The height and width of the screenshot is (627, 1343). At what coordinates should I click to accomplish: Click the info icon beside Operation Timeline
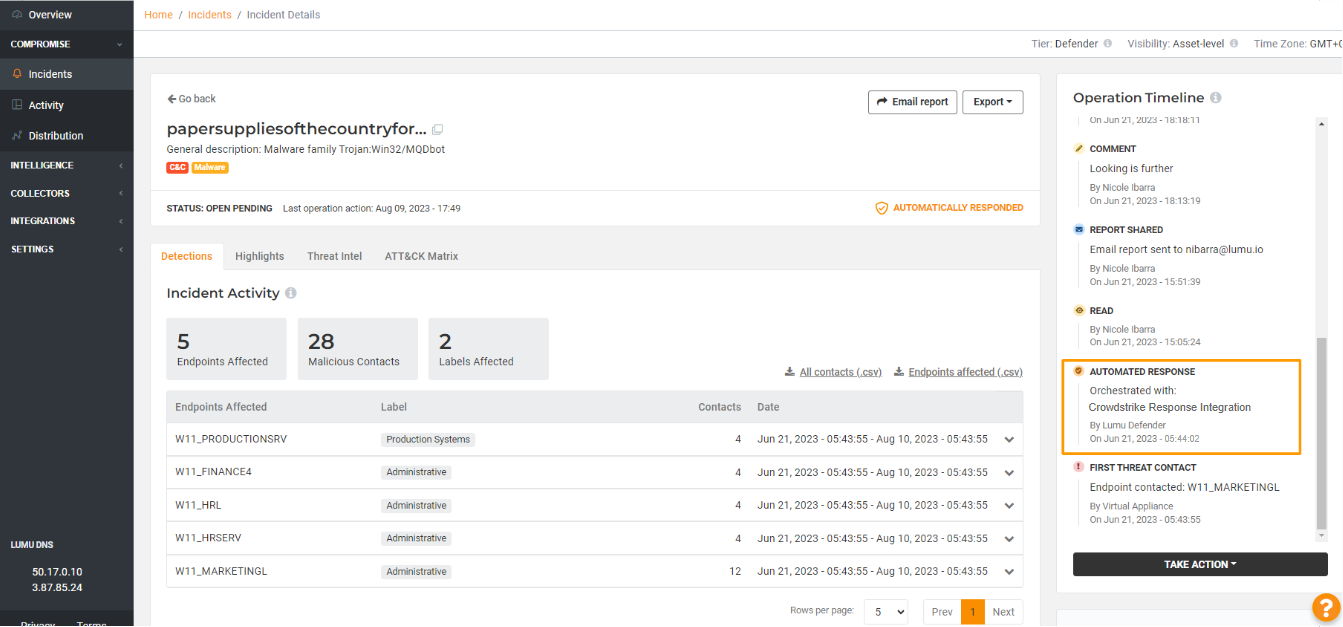click(x=1215, y=98)
